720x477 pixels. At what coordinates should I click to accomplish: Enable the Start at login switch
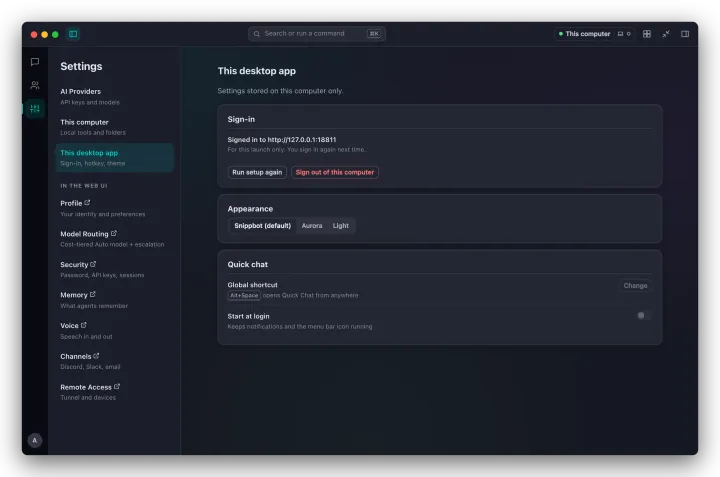(643, 315)
